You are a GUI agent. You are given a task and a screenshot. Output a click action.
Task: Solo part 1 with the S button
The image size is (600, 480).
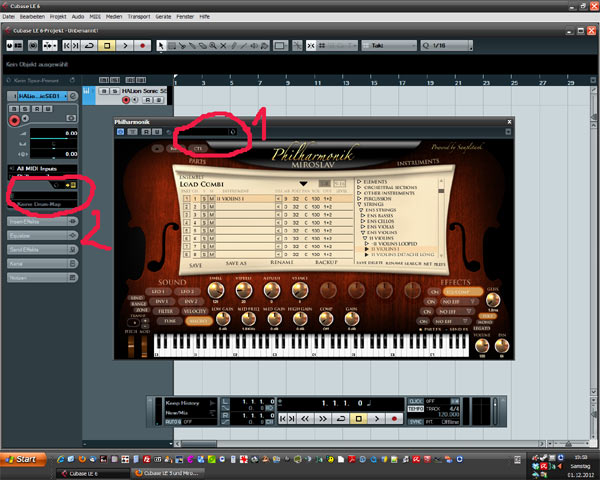(203, 200)
